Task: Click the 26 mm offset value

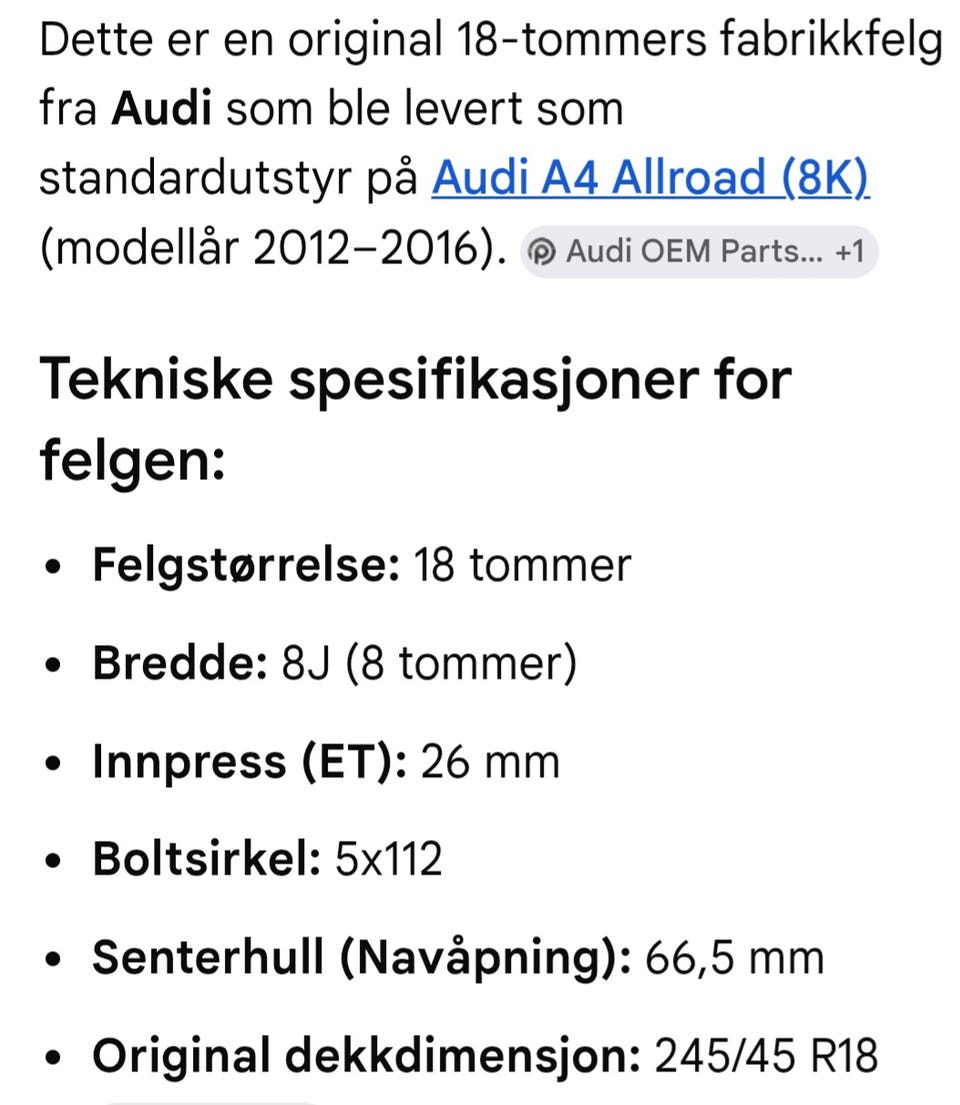Action: pos(491,762)
